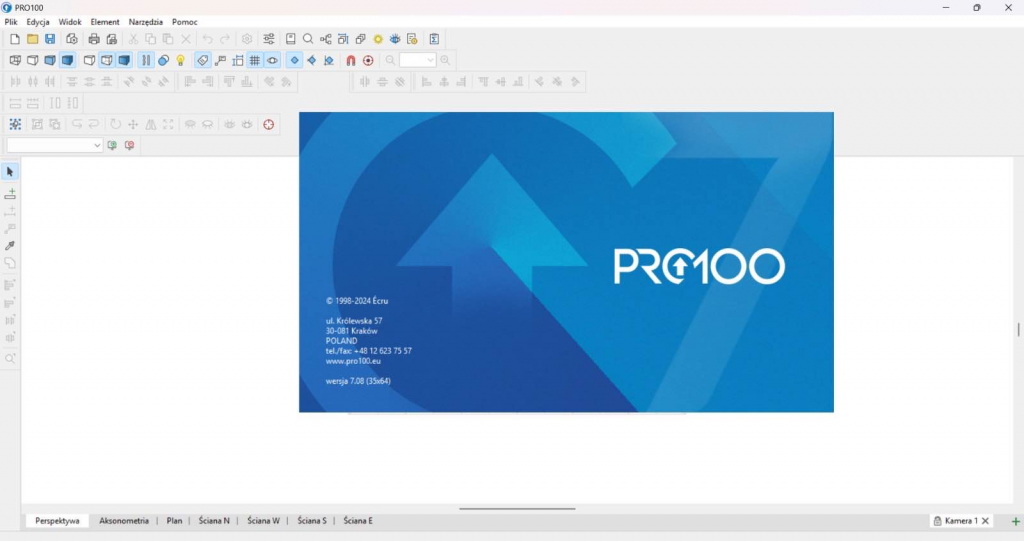Open the empty combo box below toolbars
1024x541 pixels.
(97, 145)
